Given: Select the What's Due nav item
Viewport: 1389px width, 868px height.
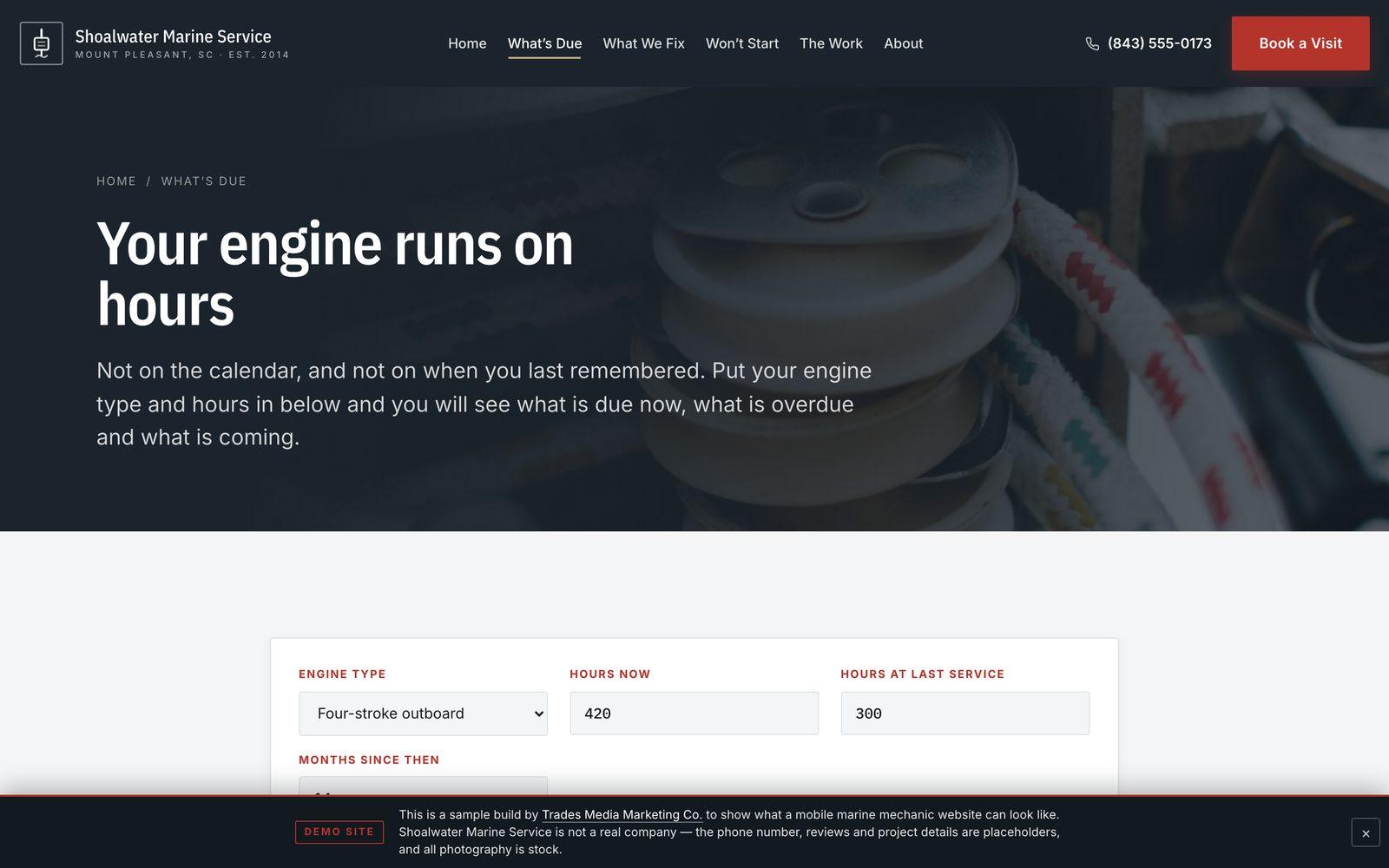Looking at the screenshot, I should 544,43.
